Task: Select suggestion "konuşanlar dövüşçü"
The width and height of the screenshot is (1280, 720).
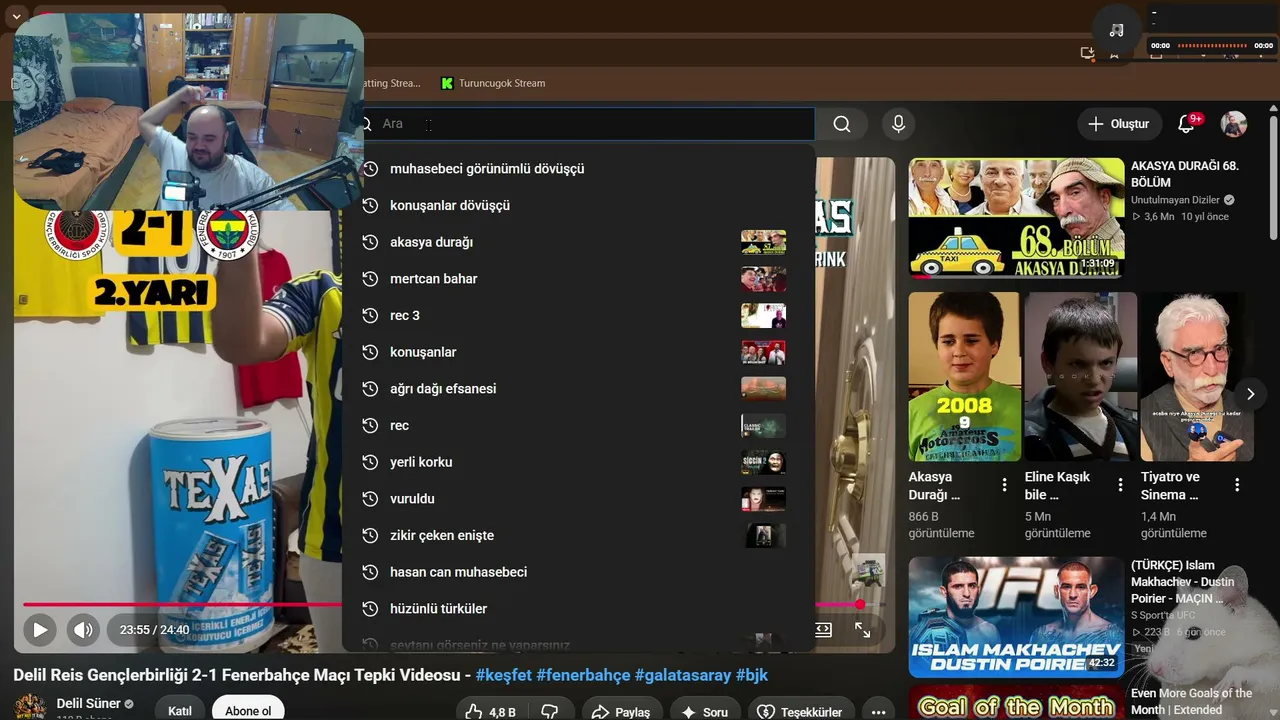Action: coord(578,205)
